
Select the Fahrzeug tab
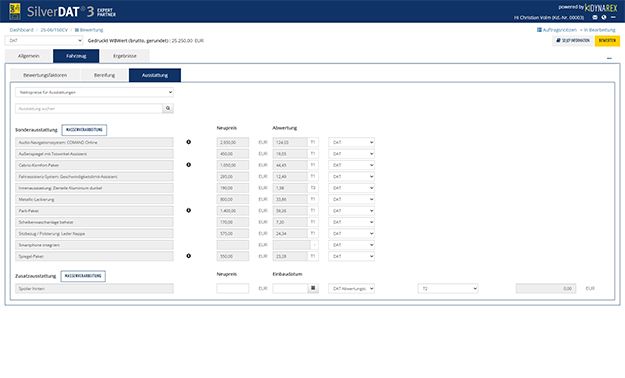click(76, 56)
